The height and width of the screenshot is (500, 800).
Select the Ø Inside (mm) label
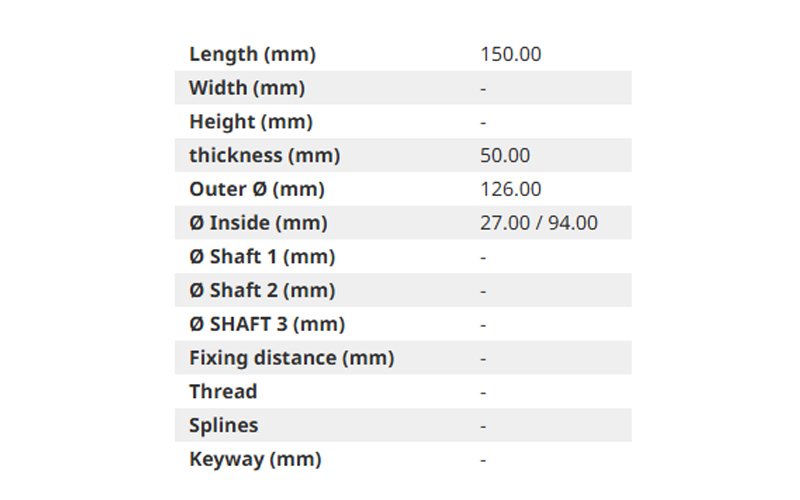tap(258, 222)
